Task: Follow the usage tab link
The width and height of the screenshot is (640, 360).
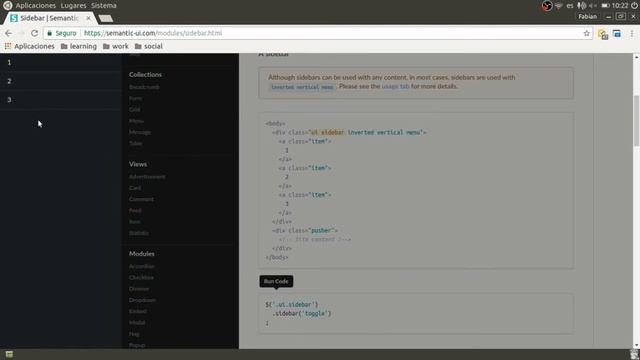Action: [x=395, y=86]
